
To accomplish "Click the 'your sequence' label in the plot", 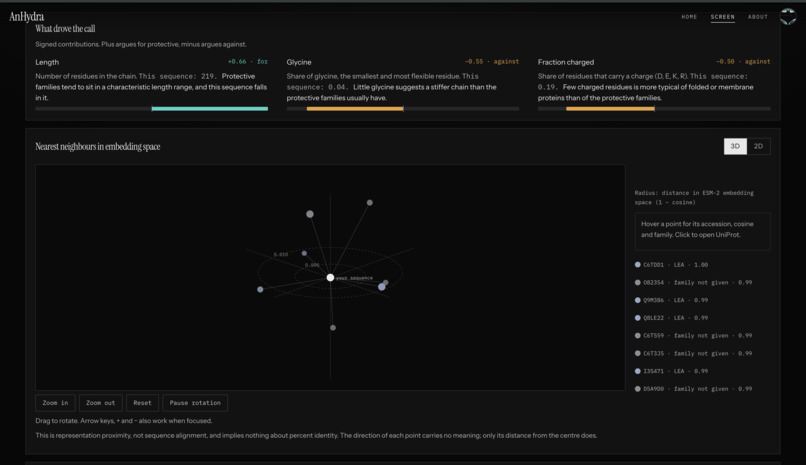I will pyautogui.click(x=354, y=278).
